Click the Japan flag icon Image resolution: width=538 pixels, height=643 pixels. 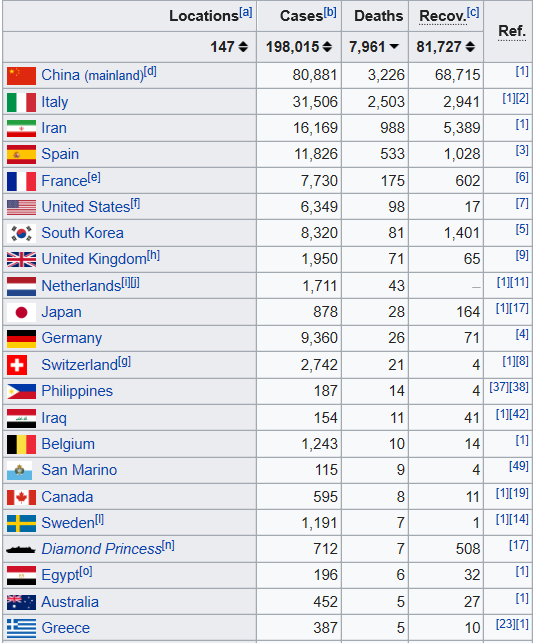tap(21, 312)
